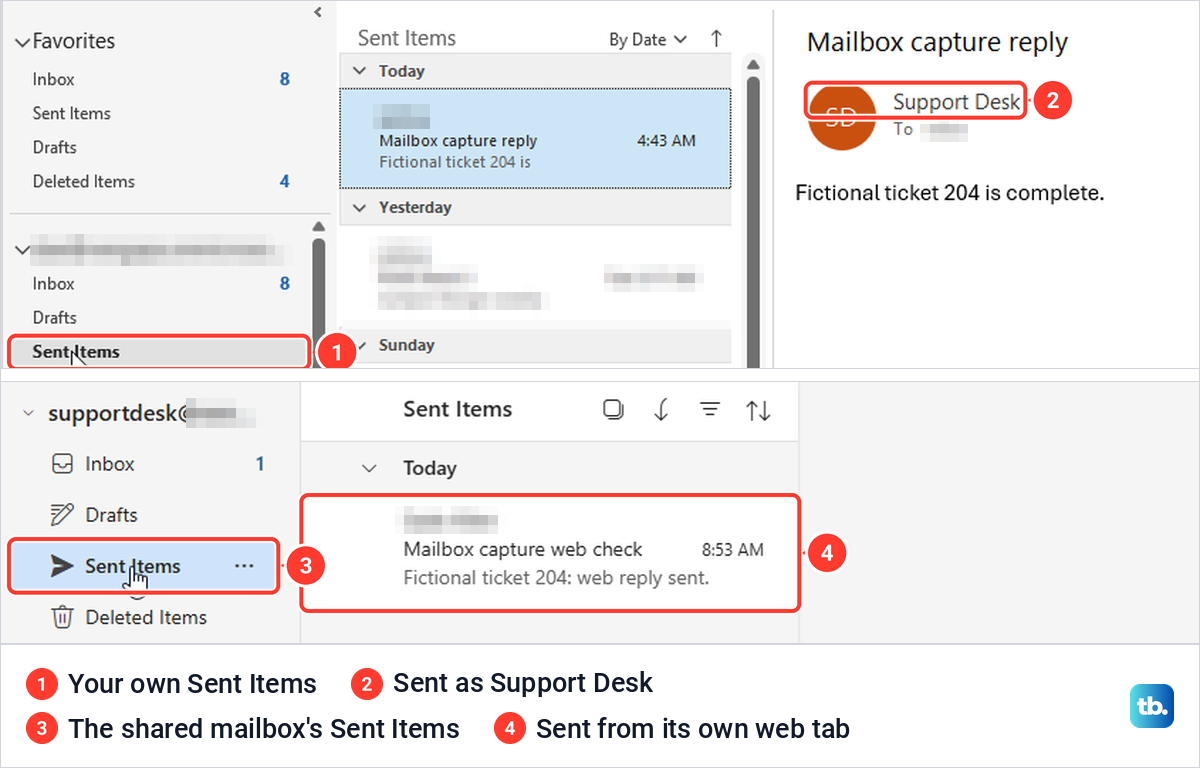Open the web Inbox with the tray icon
Screen dimensions: 1200x768
click(x=62, y=464)
